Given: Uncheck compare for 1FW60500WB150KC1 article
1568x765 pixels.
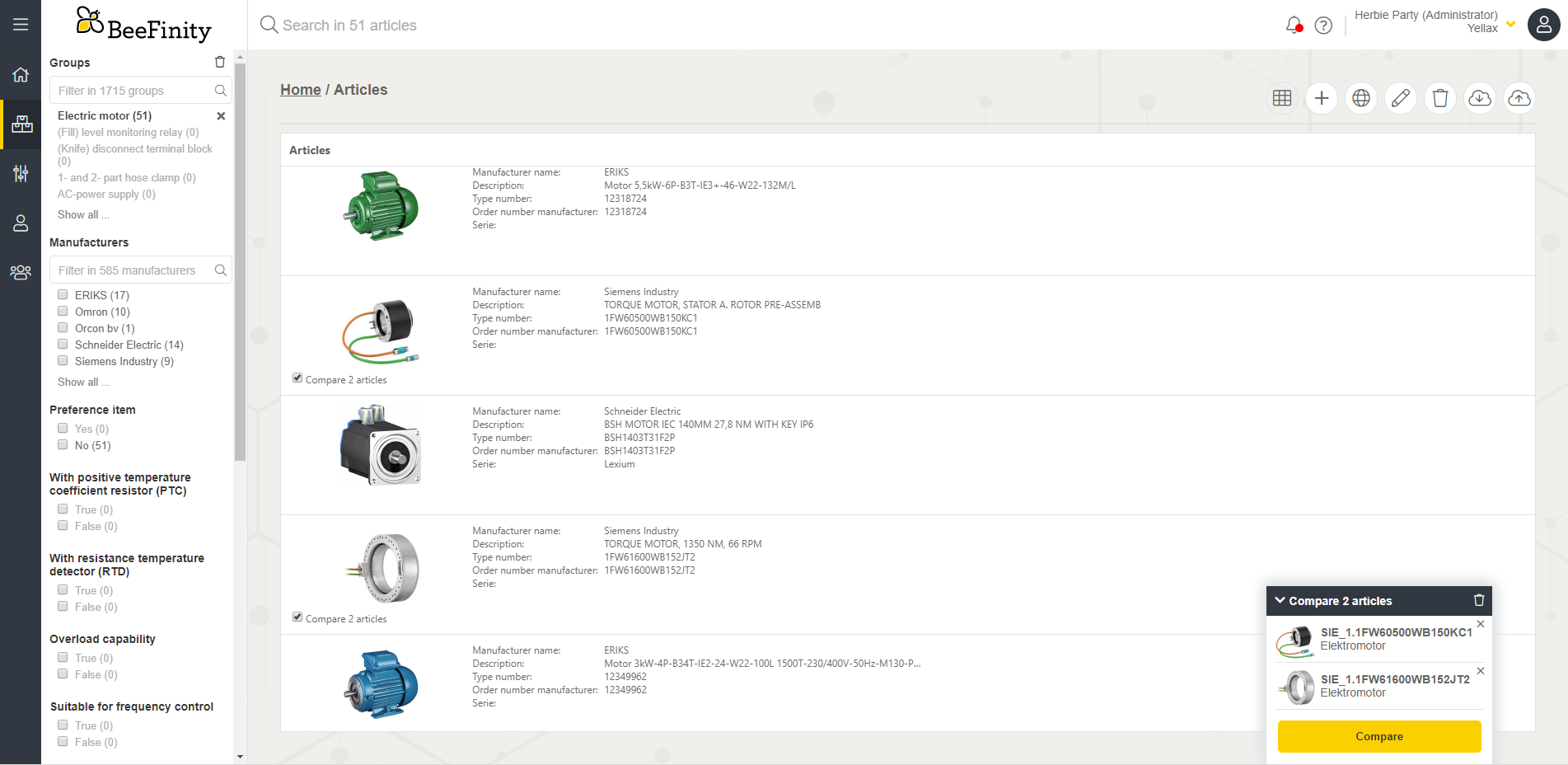Looking at the screenshot, I should (x=297, y=378).
